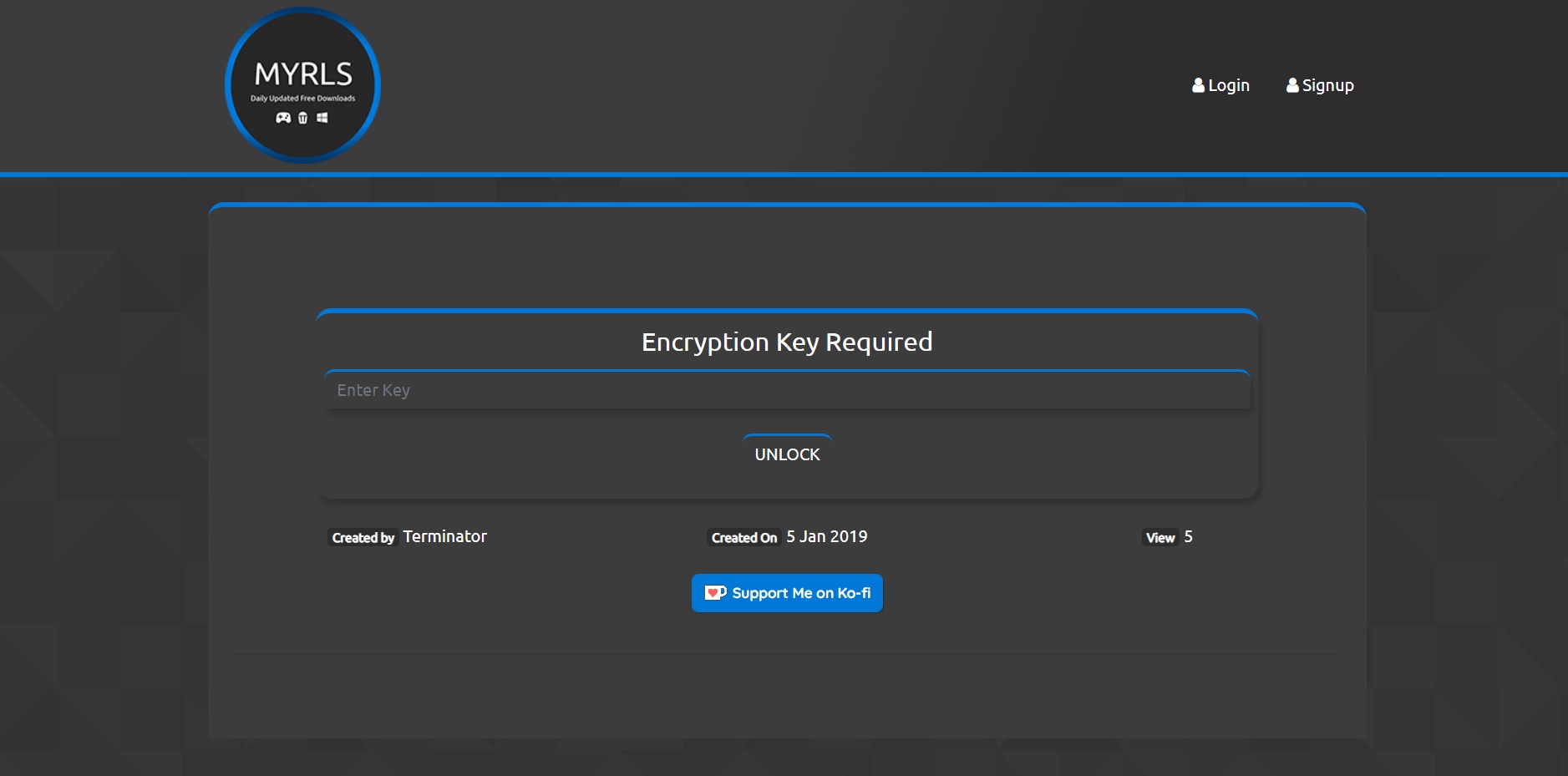This screenshot has height=776, width=1568.
Task: Click the Created by label
Action: tap(363, 538)
